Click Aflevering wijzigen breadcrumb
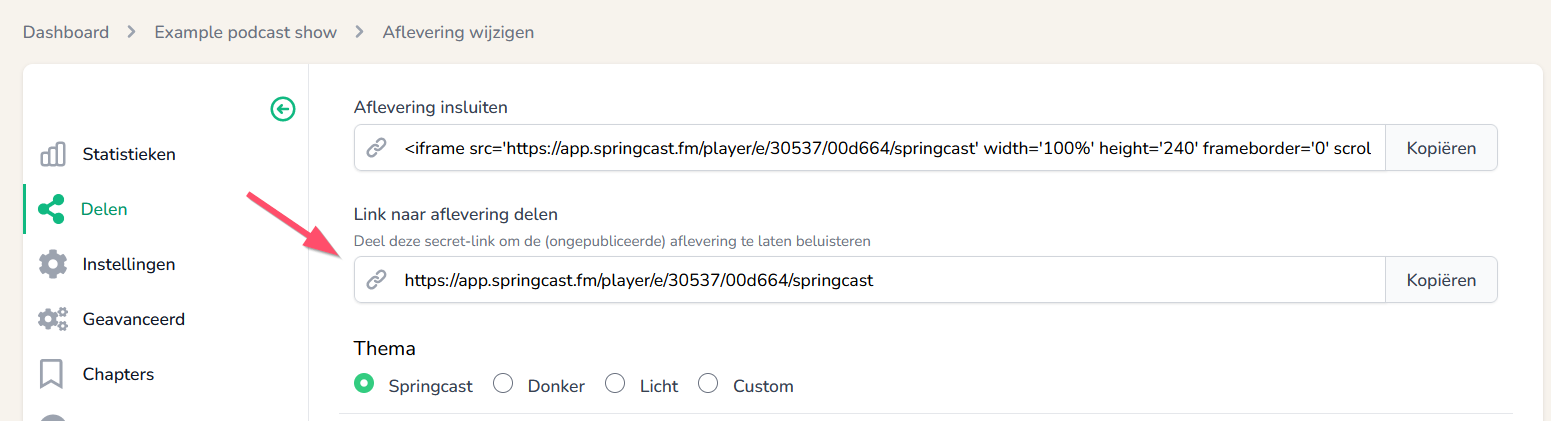 click(458, 32)
